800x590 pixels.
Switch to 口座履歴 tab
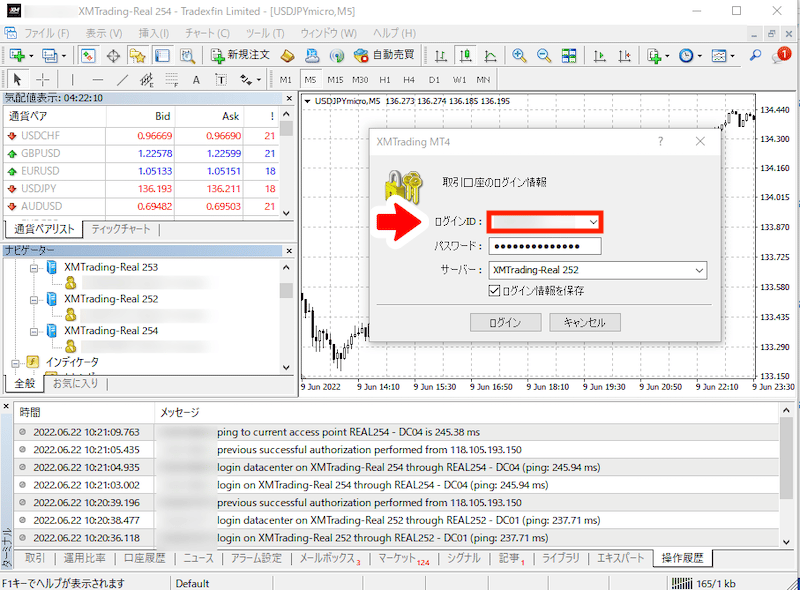click(x=145, y=558)
